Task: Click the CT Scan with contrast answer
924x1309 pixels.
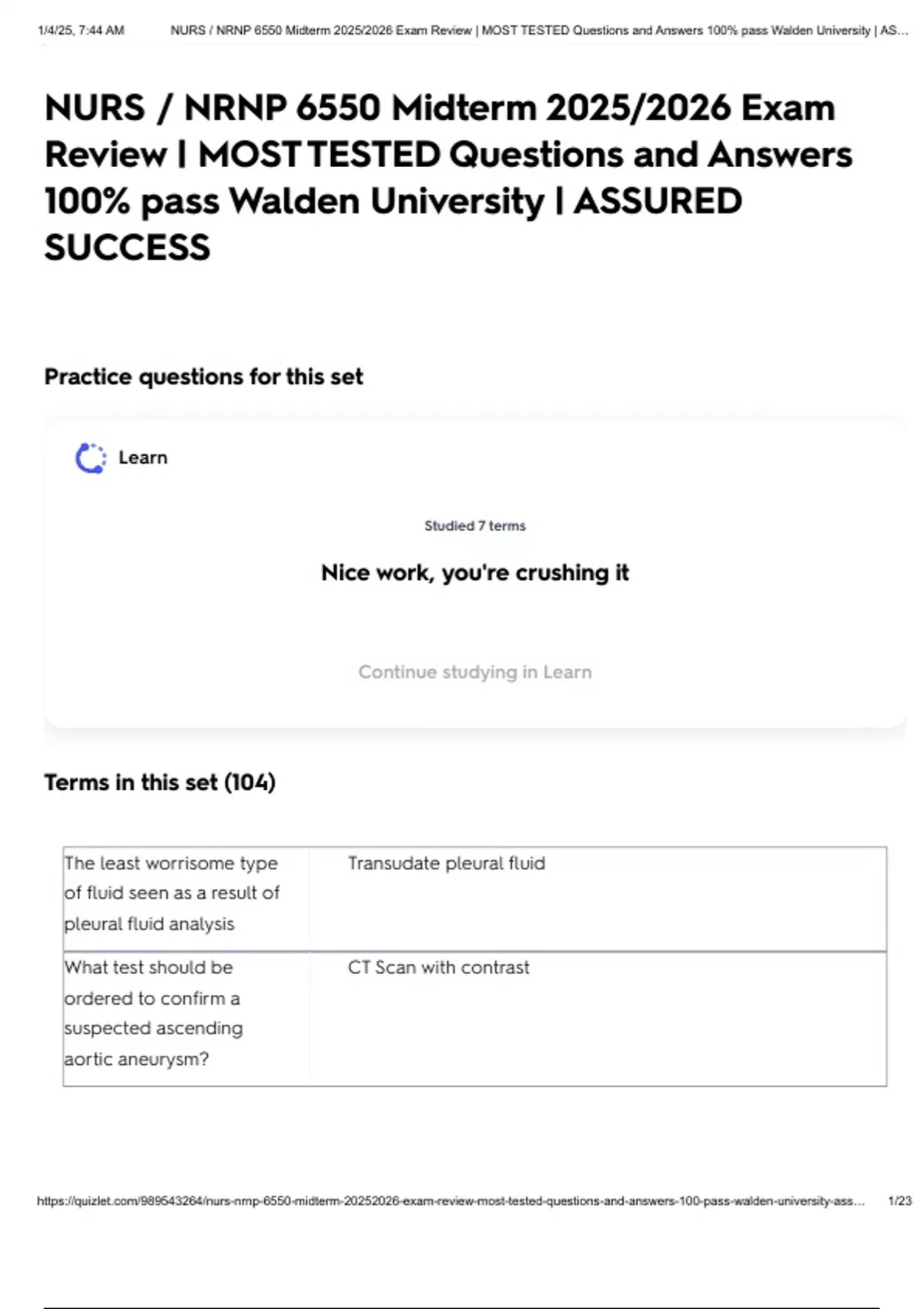Action: click(438, 968)
